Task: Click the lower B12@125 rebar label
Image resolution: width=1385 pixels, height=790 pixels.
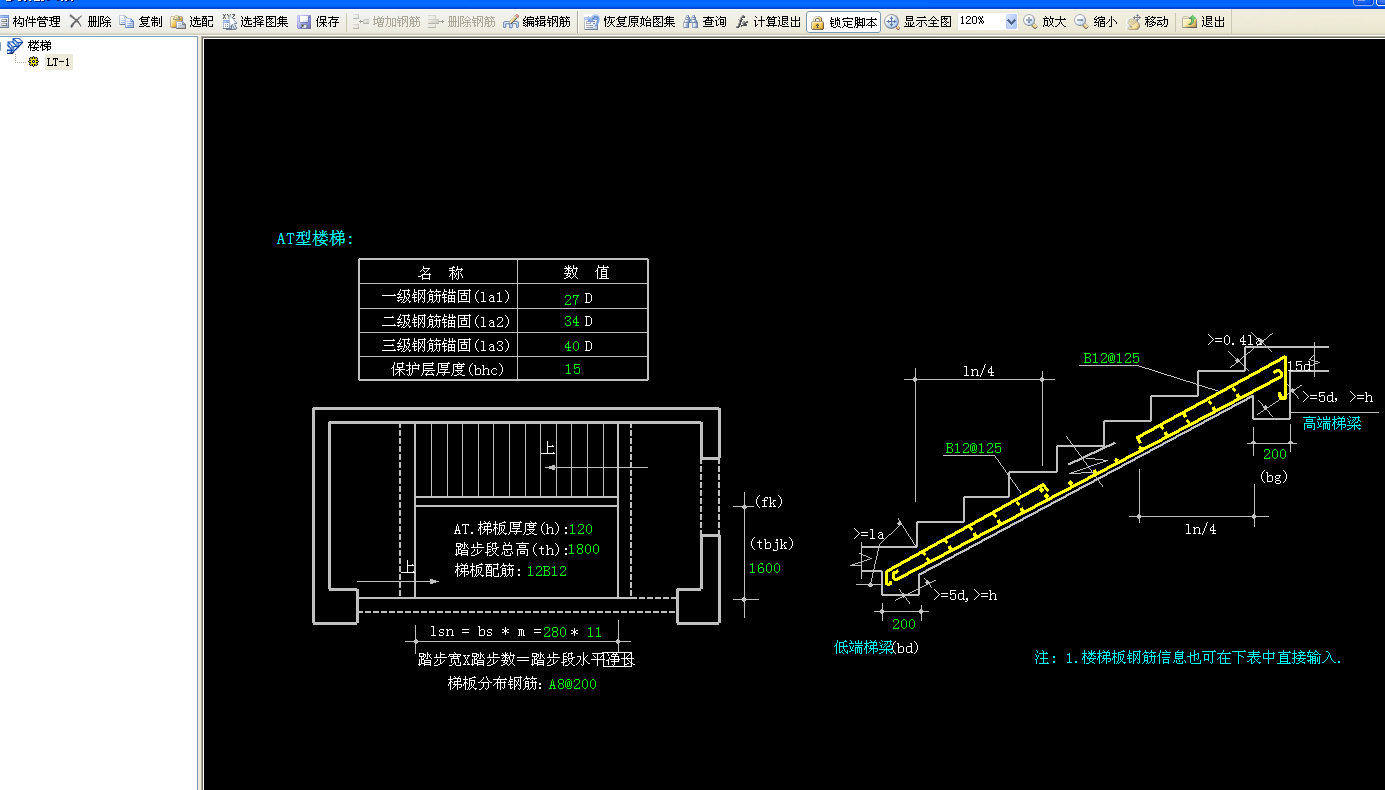Action: click(974, 448)
